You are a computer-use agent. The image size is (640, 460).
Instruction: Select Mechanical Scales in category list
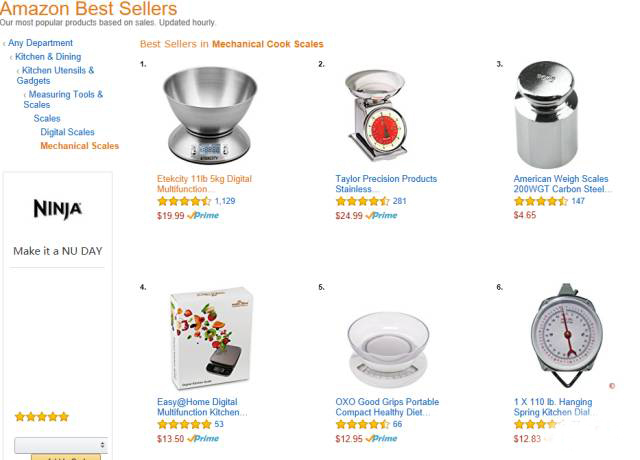click(x=80, y=146)
